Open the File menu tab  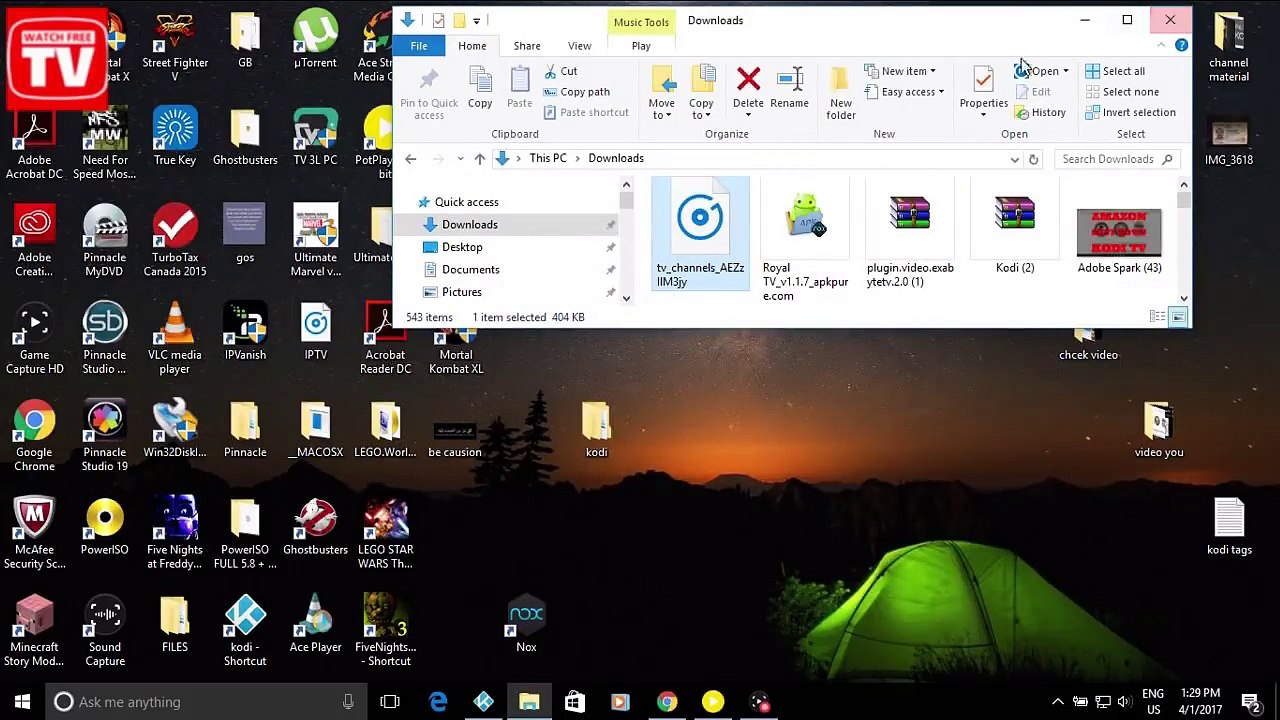pos(419,46)
